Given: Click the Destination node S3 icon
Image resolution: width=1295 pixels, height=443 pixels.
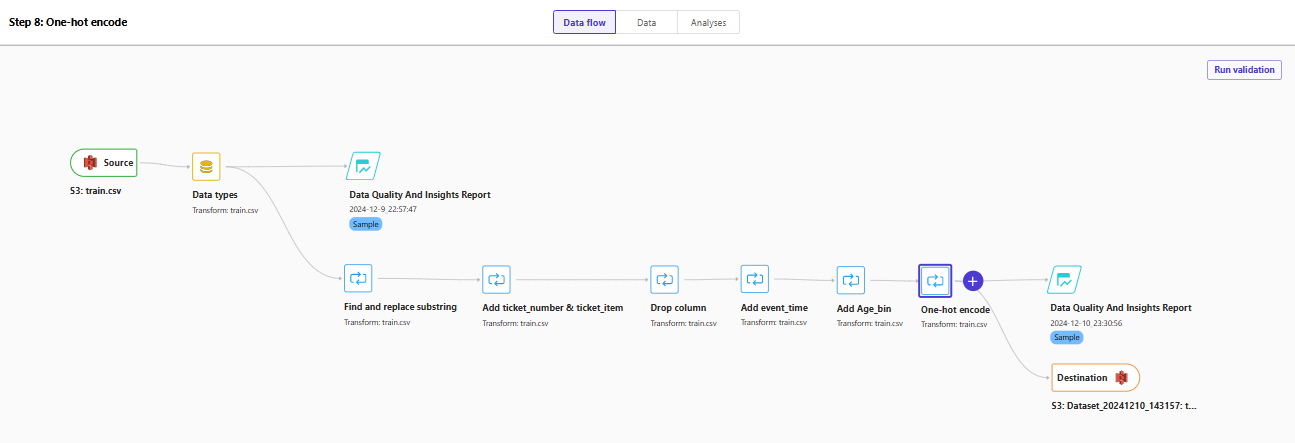Looking at the screenshot, I should pyautogui.click(x=1122, y=378).
